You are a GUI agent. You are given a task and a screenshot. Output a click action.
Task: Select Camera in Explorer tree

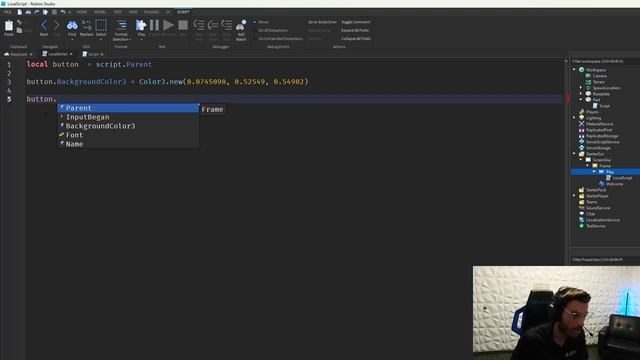tap(599, 76)
